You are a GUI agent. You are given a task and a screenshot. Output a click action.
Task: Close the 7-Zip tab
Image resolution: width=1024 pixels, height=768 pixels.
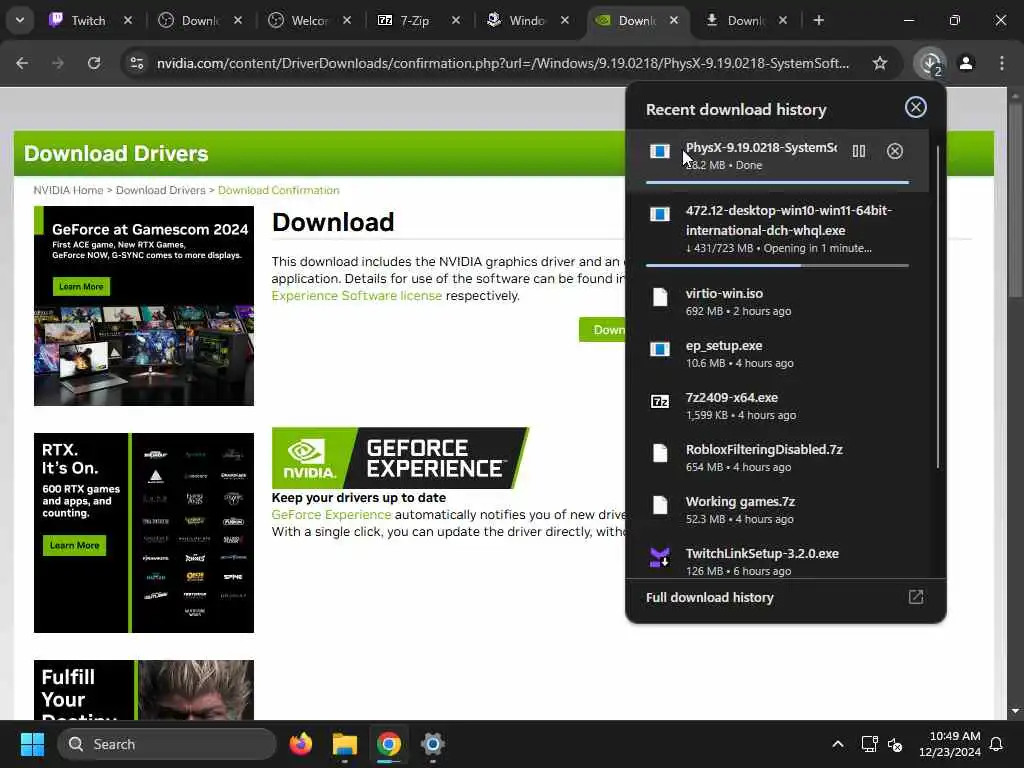[x=456, y=20]
